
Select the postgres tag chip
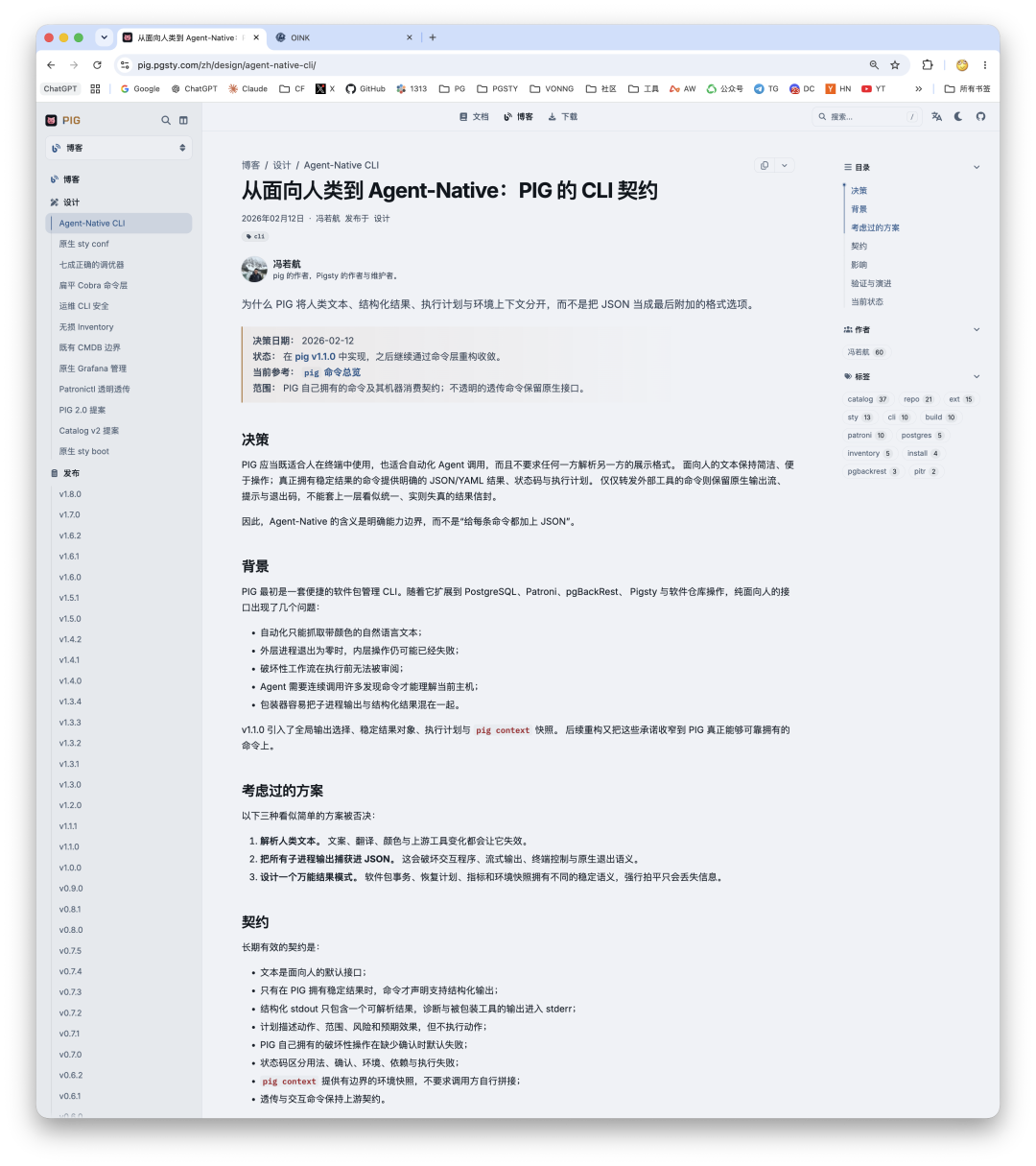(923, 436)
